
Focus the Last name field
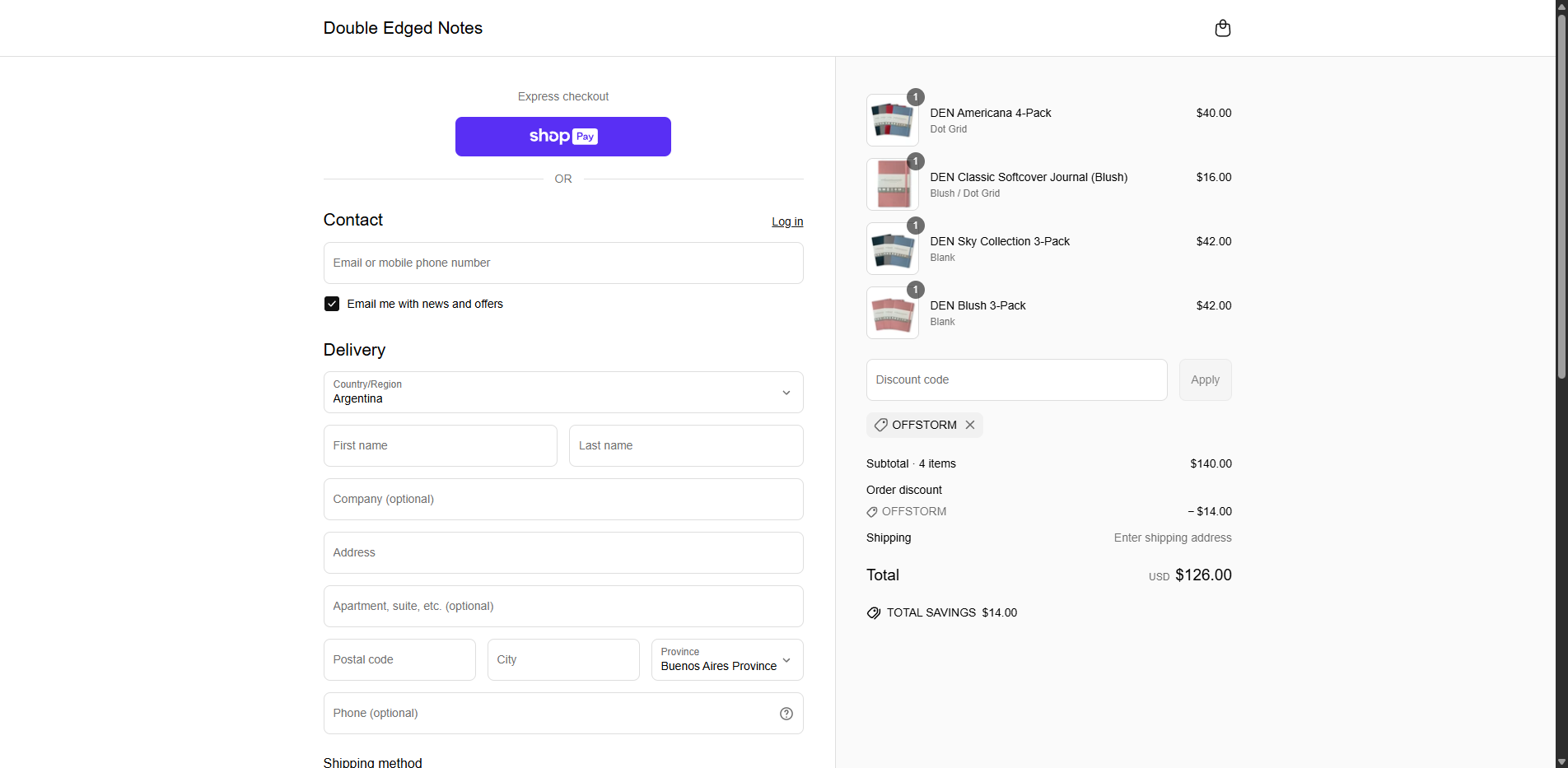pos(686,446)
